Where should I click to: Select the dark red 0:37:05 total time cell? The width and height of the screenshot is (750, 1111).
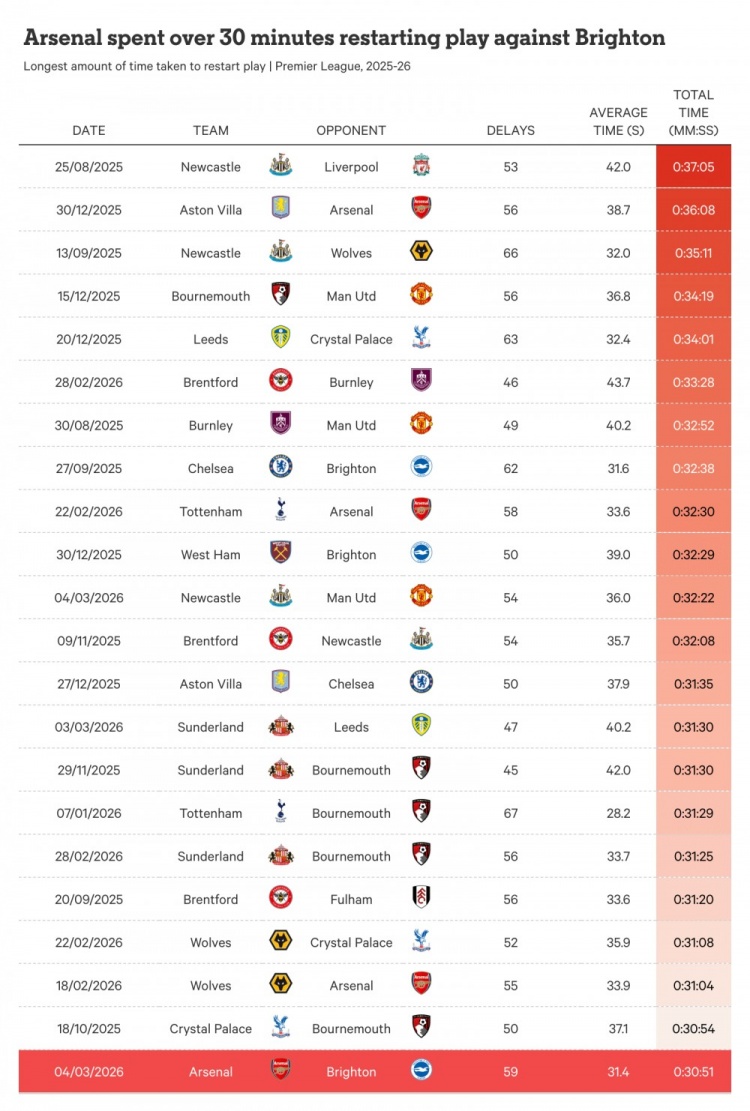(693, 167)
